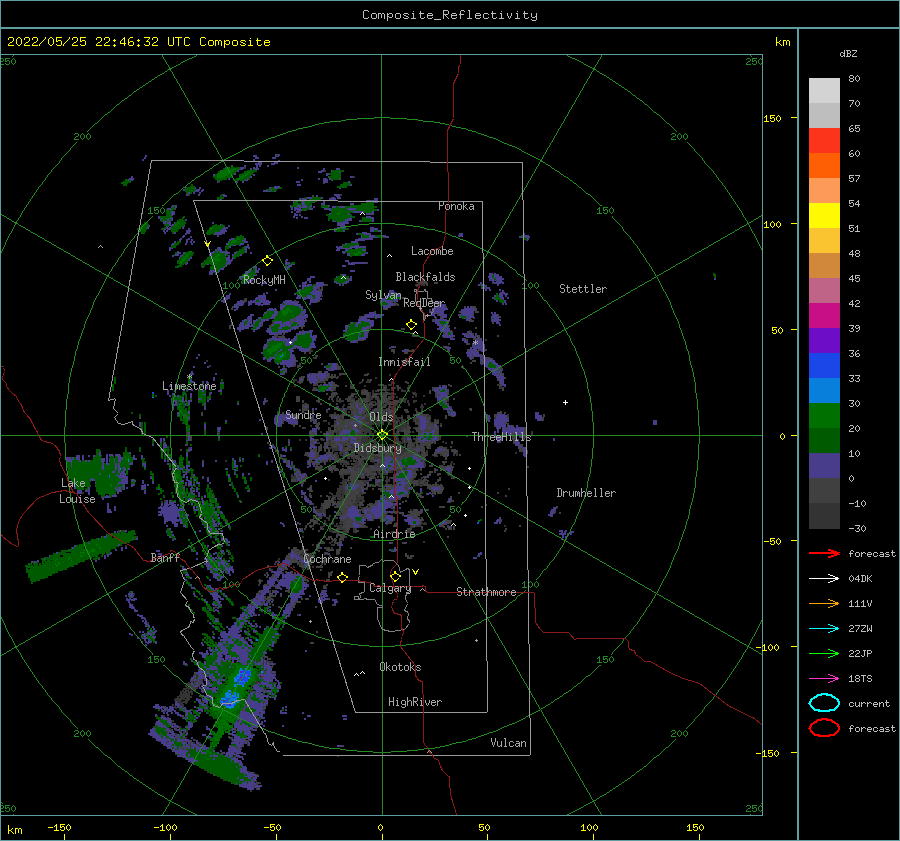
Task: Click the Drumheller town label
Action: coord(586,493)
